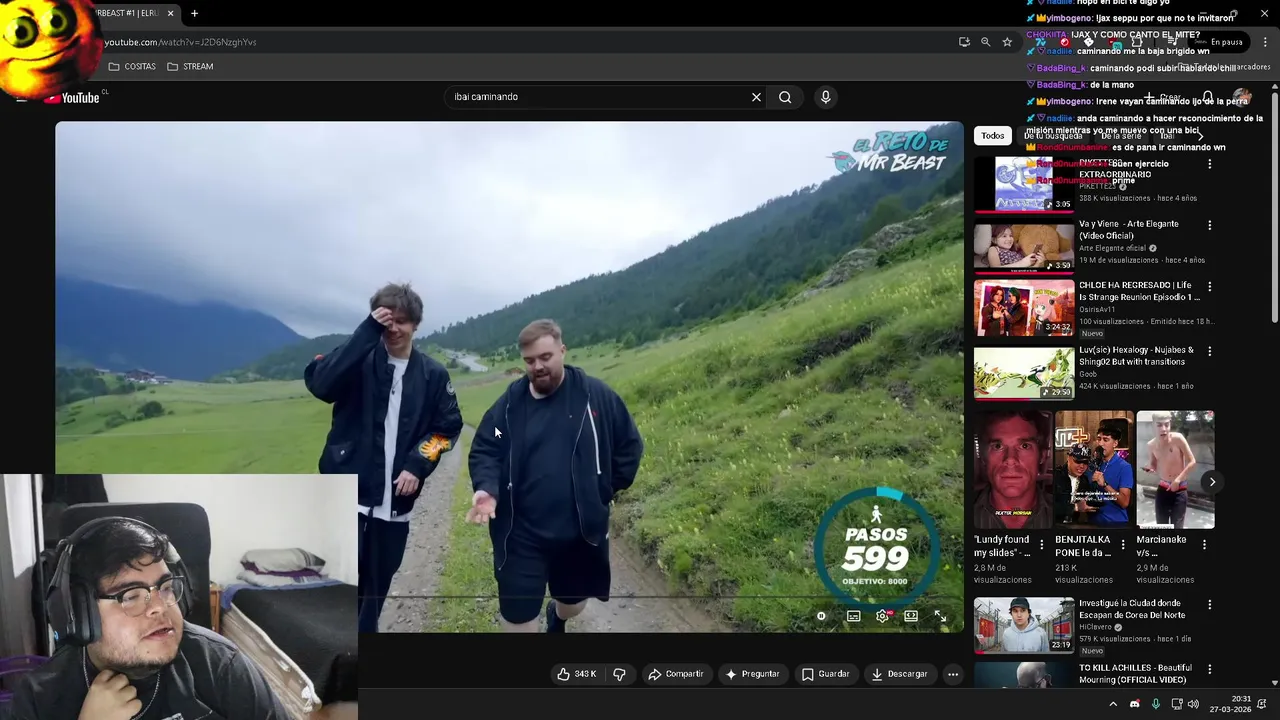The width and height of the screenshot is (1280, 720).
Task: Clear the search box with the X icon
Action: tap(756, 97)
